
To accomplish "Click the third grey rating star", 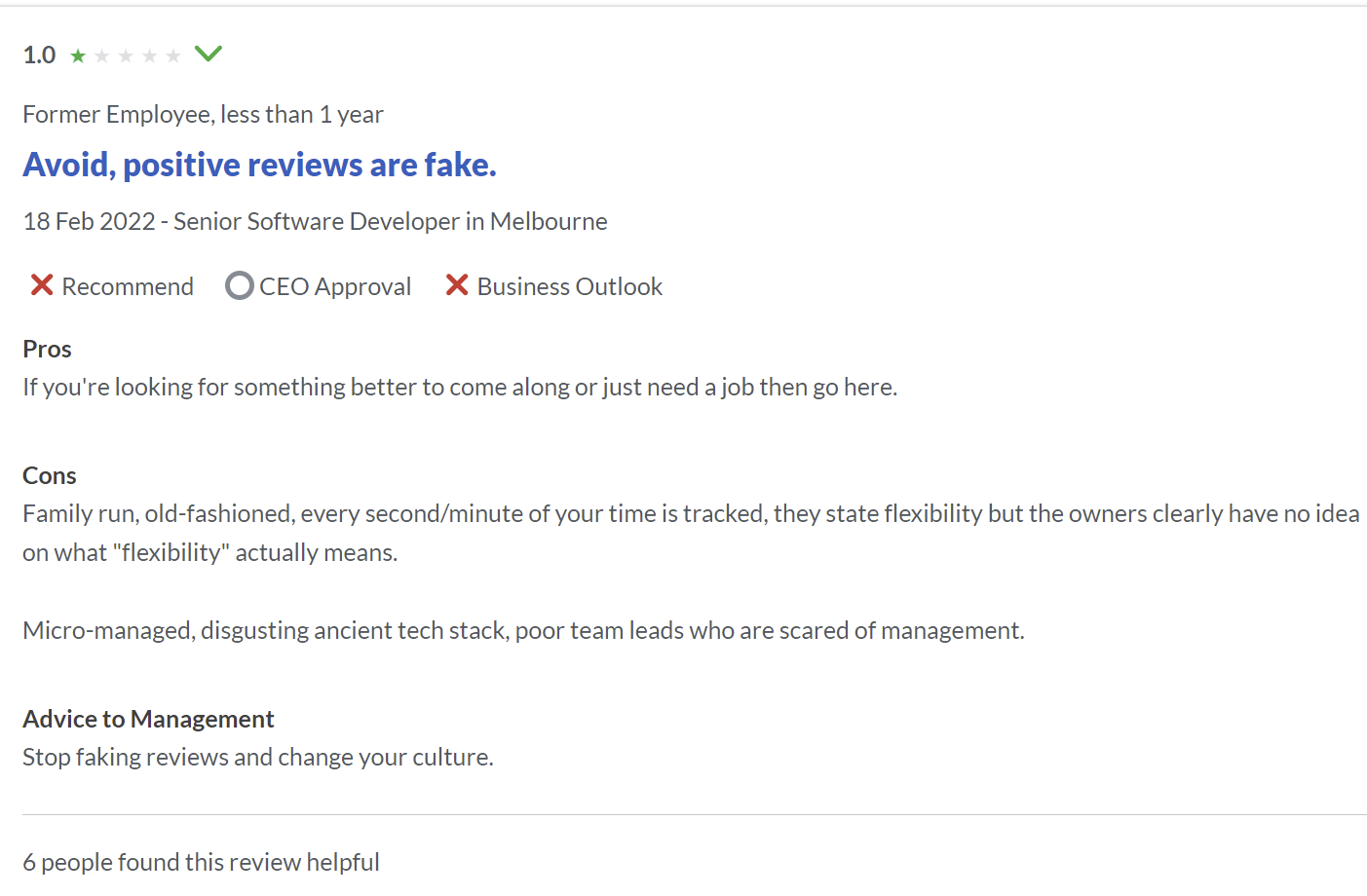I will (126, 56).
